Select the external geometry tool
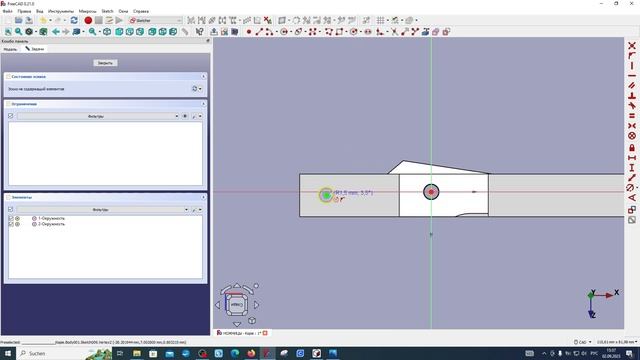 (425, 31)
